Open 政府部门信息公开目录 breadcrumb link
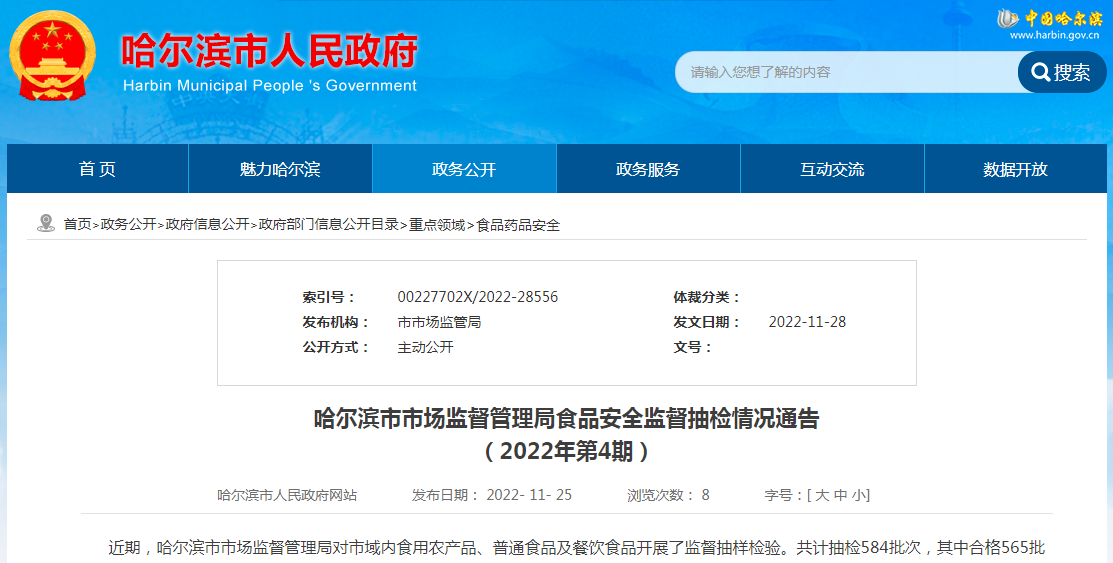The height and width of the screenshot is (563, 1113). 329,225
